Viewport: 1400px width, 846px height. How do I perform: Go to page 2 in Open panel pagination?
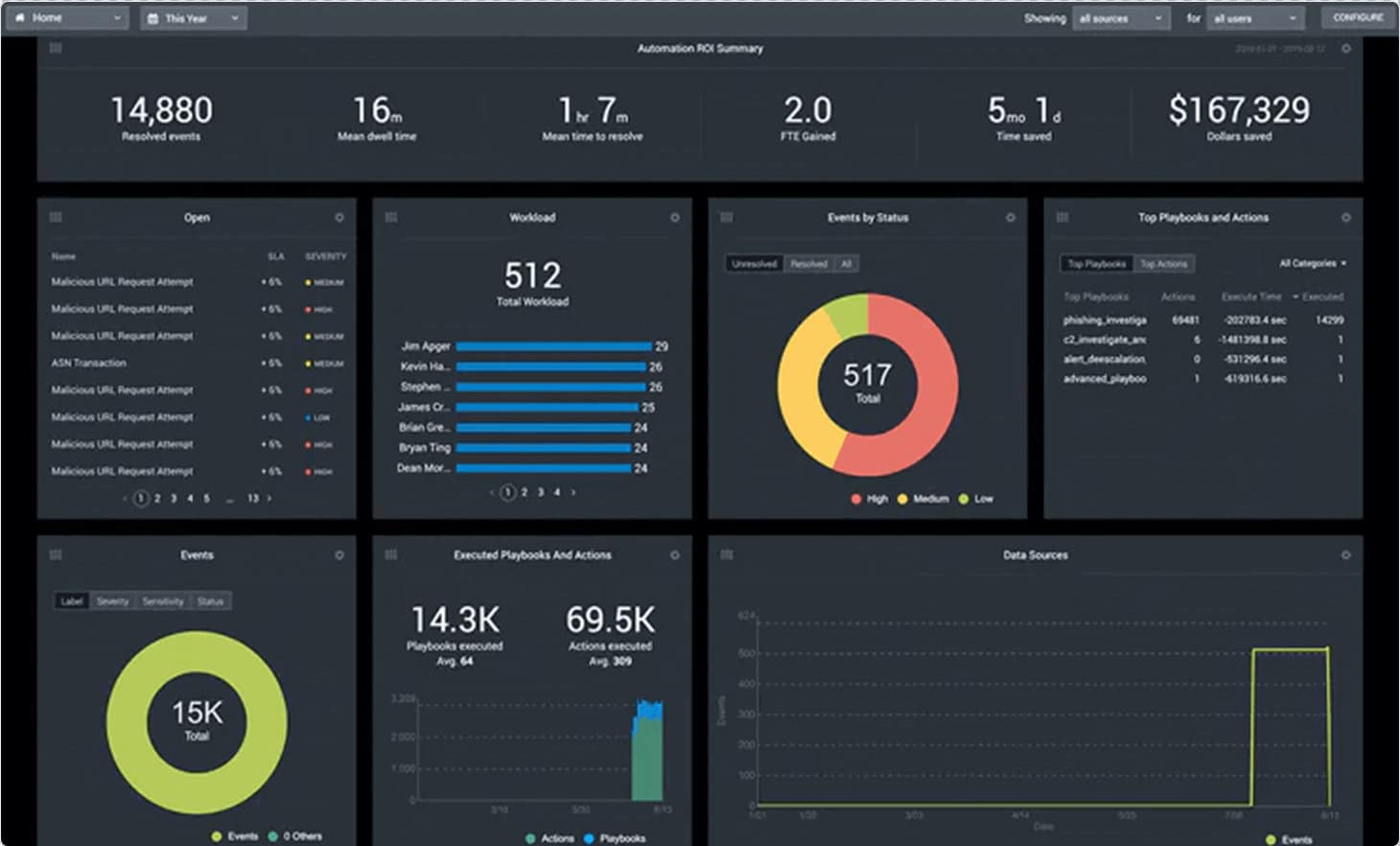157,499
